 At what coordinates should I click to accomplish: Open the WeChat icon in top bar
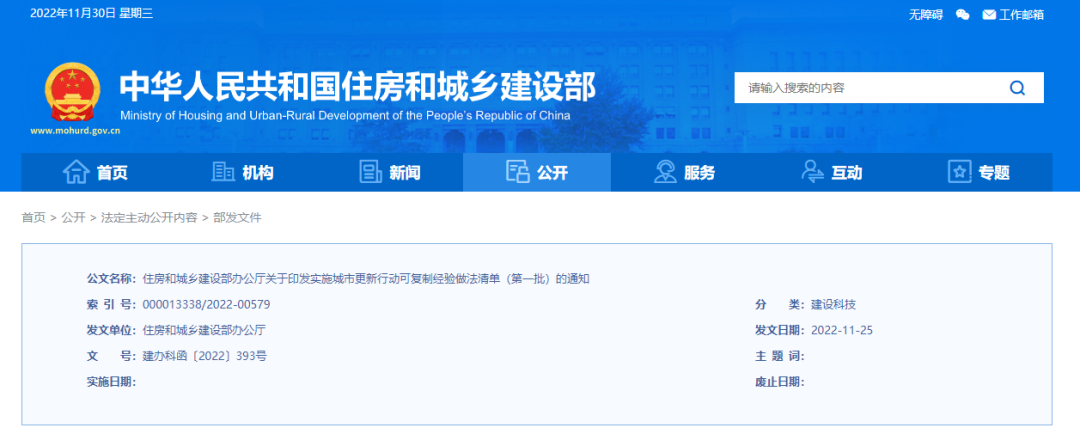(963, 14)
